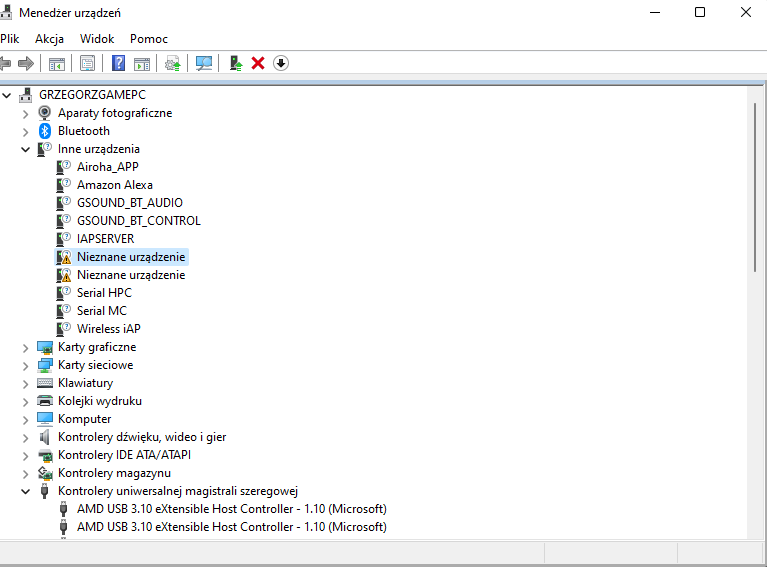
Task: Click the keyboard icon beside Klawiatury
Action: pyautogui.click(x=45, y=383)
